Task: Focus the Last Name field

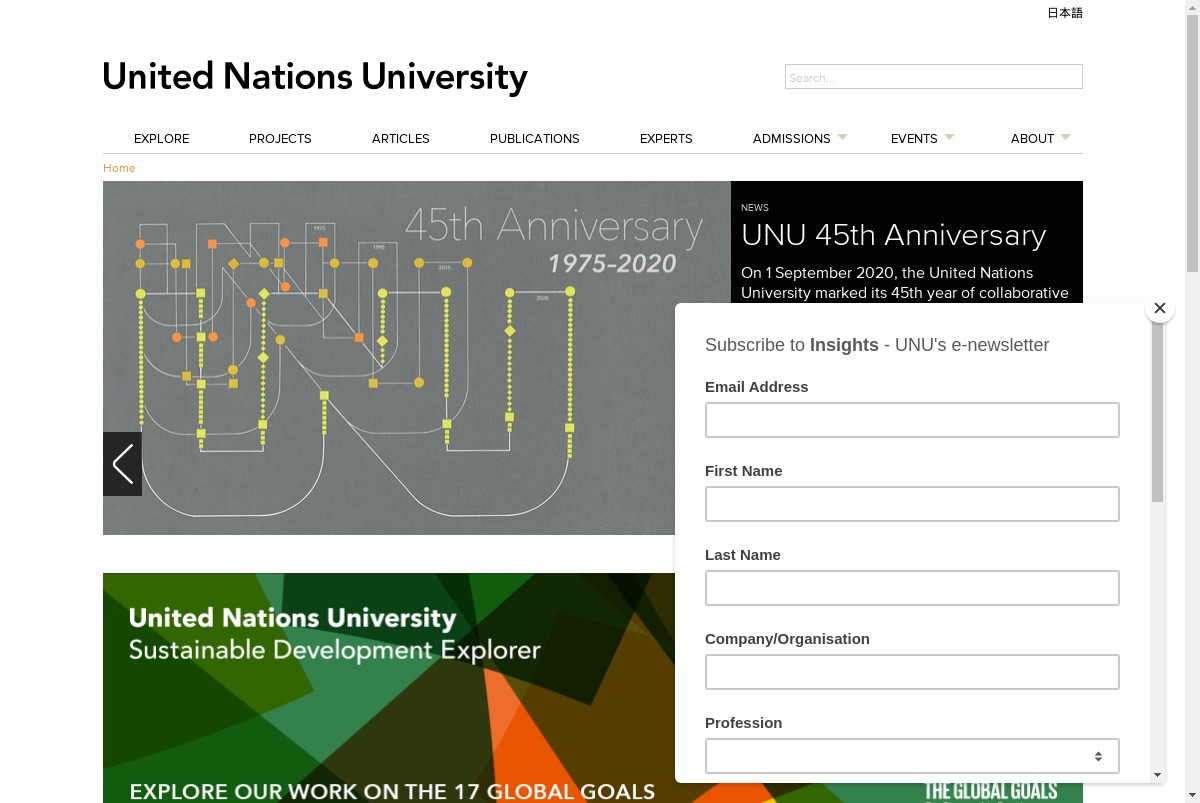Action: [x=912, y=588]
